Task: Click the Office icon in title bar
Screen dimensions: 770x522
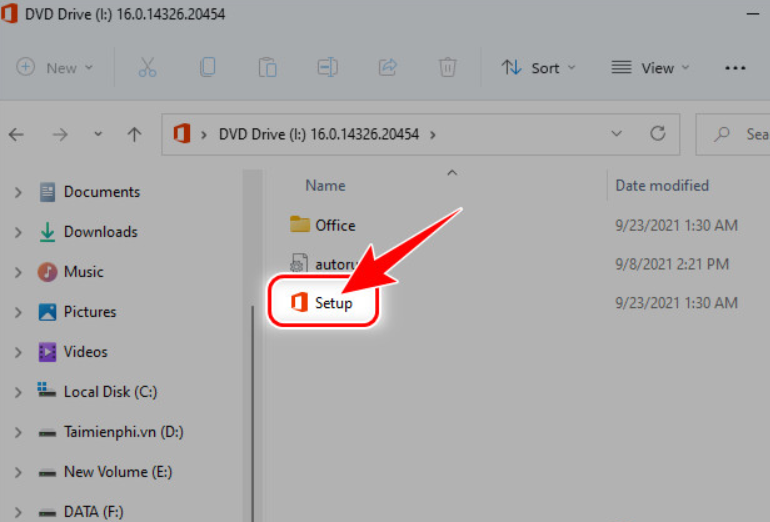Action: tap(9, 13)
